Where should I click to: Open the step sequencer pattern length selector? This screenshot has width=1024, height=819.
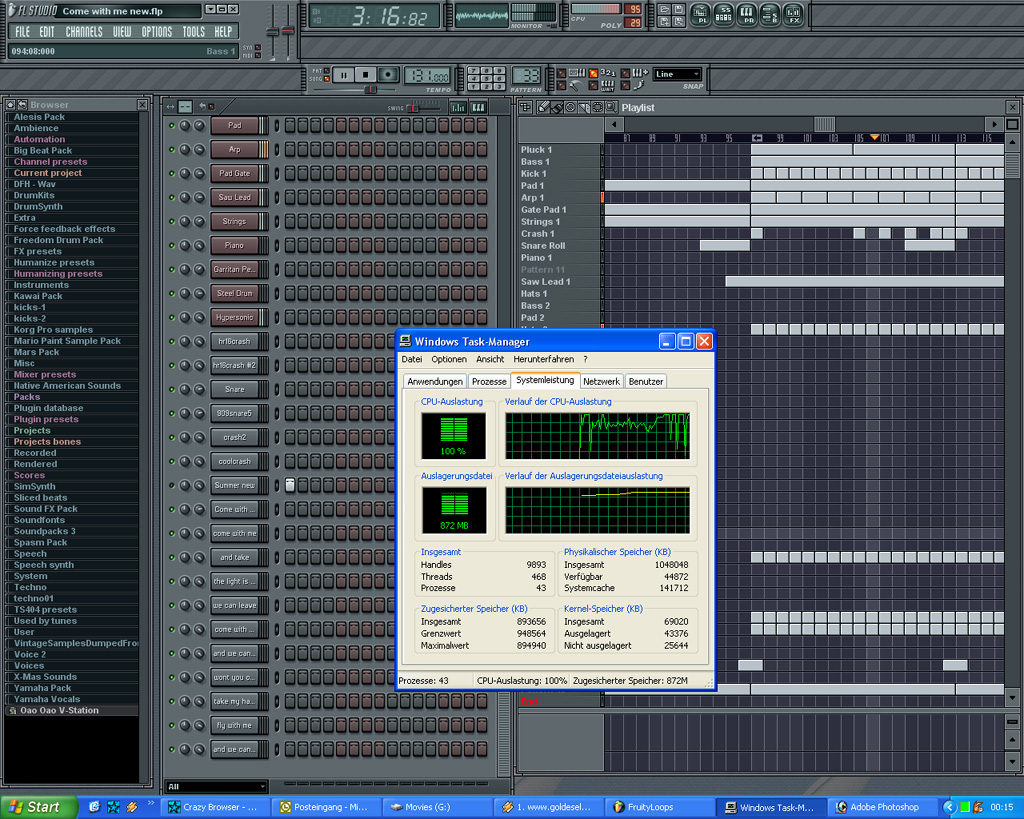coord(185,106)
